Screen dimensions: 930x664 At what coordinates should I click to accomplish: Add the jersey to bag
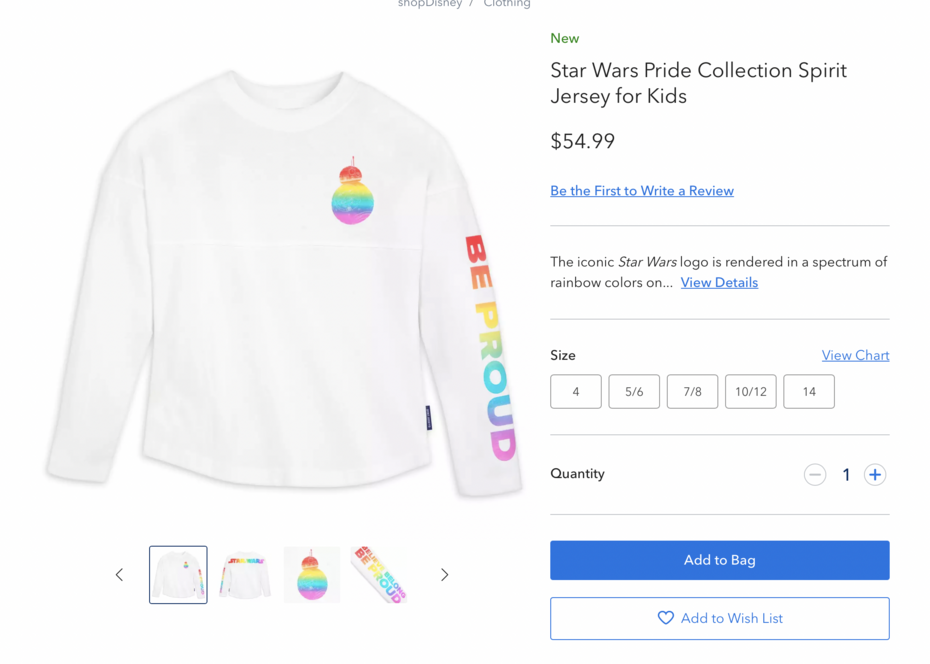719,560
